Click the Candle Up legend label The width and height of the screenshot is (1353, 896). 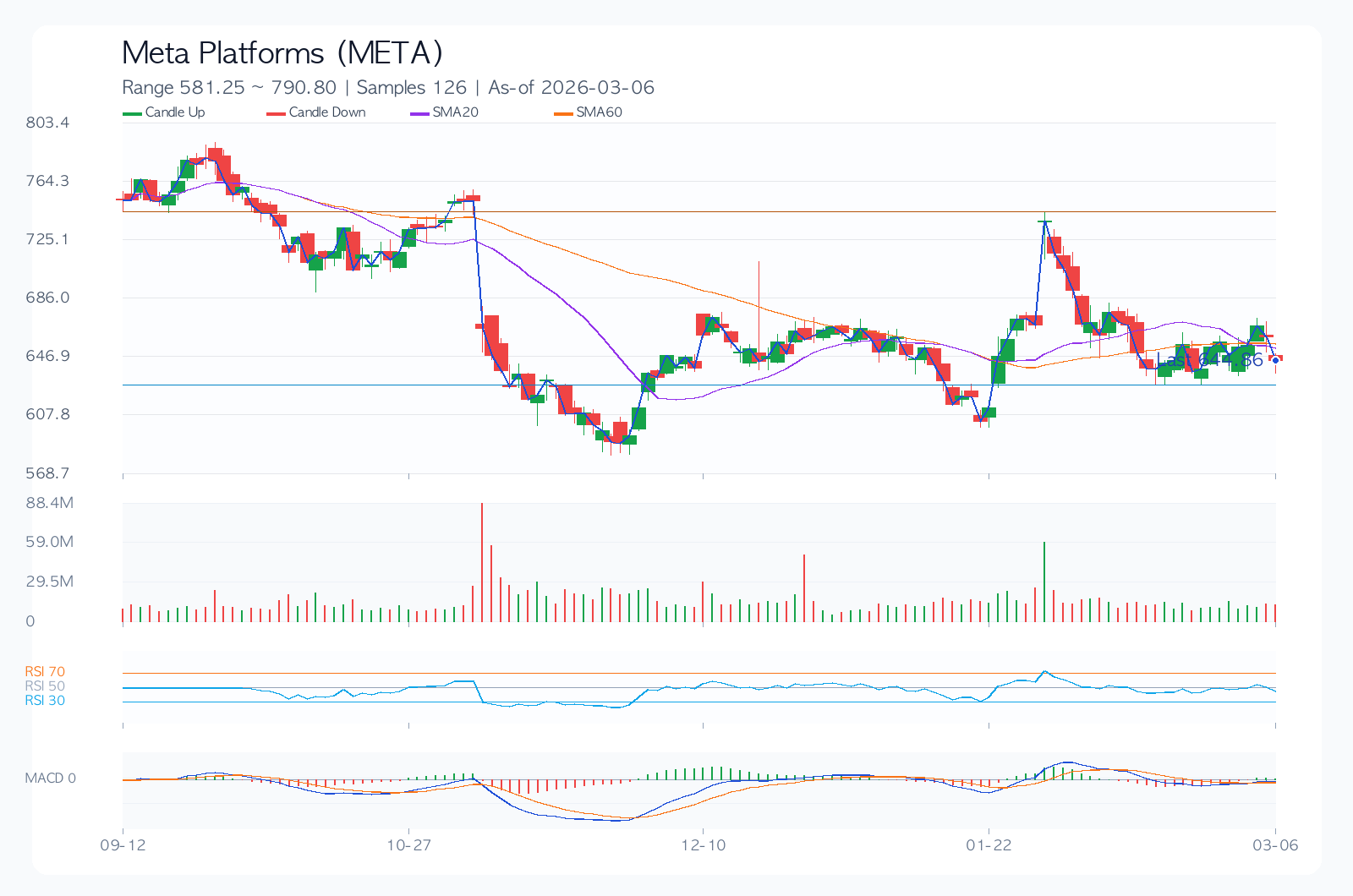click(175, 112)
